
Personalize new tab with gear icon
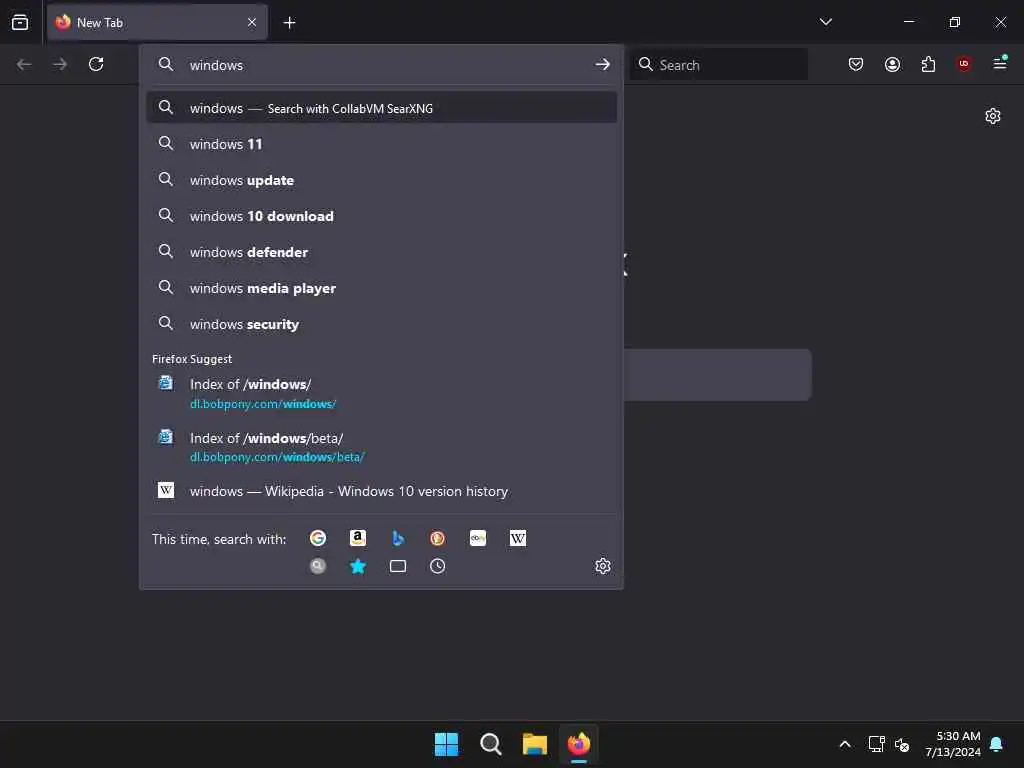pos(993,116)
